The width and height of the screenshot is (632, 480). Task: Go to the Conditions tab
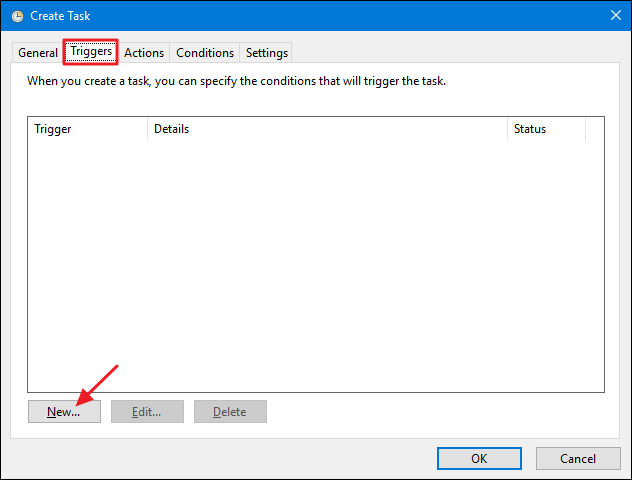tap(205, 53)
